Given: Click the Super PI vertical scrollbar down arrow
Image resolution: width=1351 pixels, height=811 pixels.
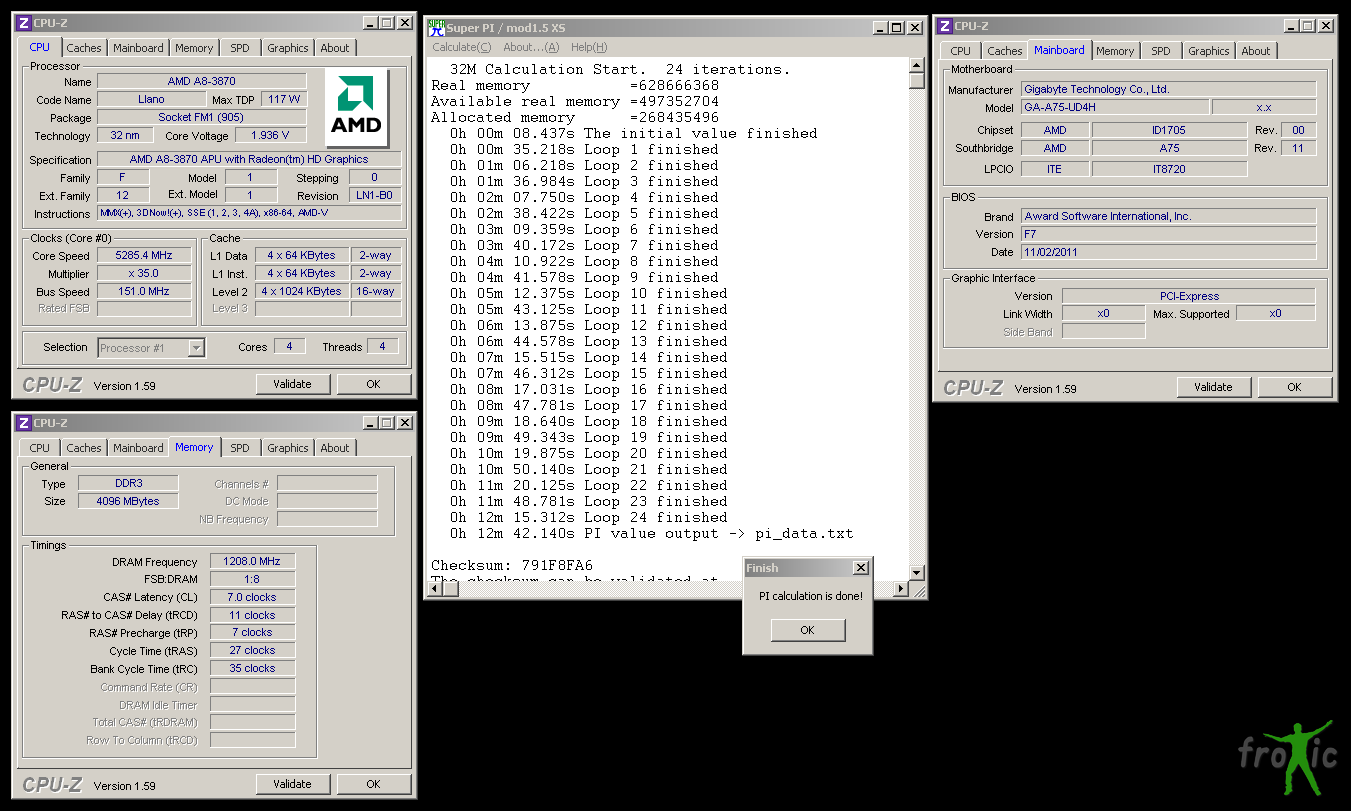Looking at the screenshot, I should pyautogui.click(x=917, y=573).
